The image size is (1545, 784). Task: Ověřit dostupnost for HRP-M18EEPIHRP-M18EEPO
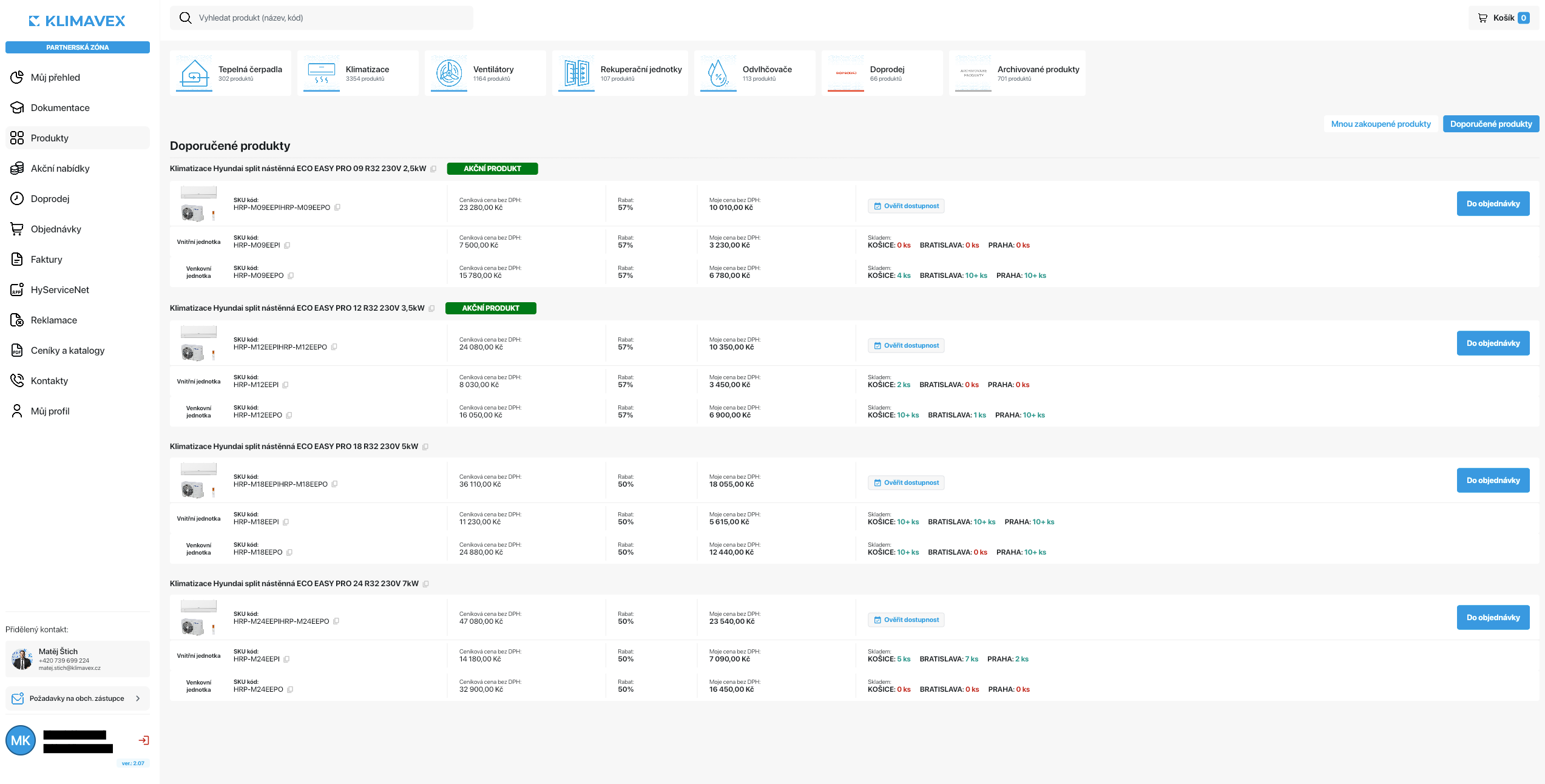pyautogui.click(x=906, y=483)
